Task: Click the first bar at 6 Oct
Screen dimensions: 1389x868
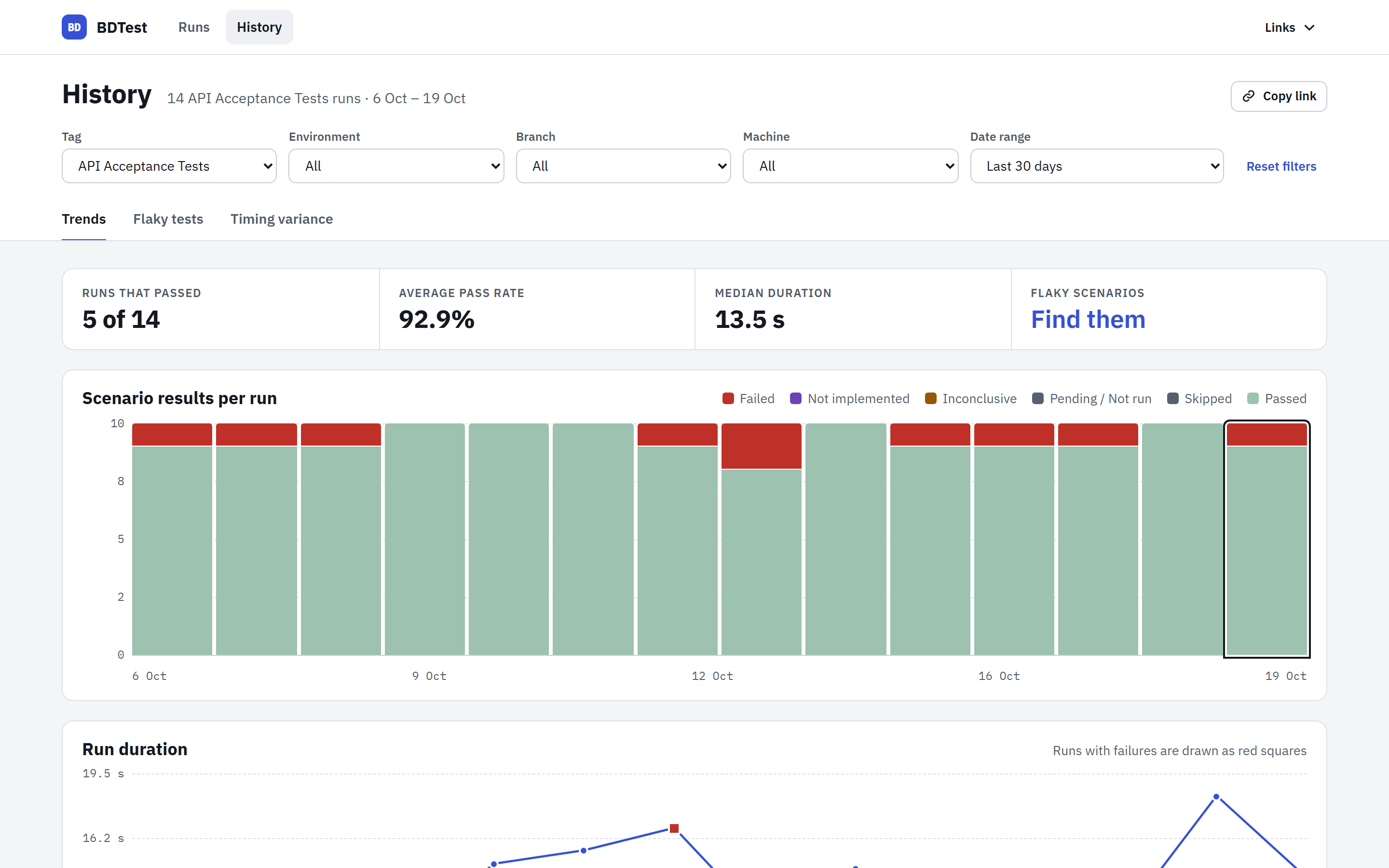Action: coord(172,539)
